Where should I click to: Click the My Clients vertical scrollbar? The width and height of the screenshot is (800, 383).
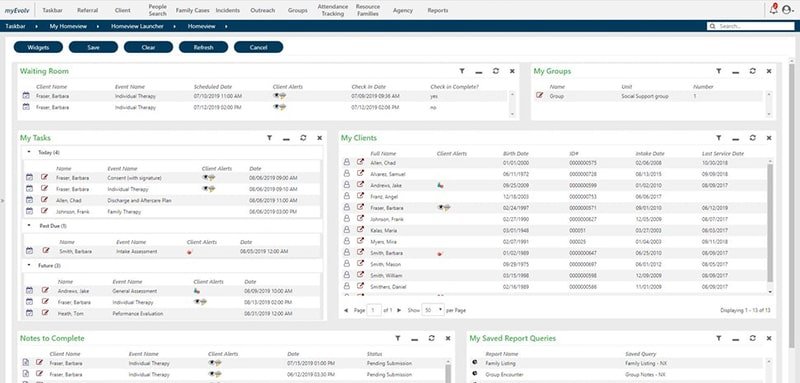(x=770, y=222)
